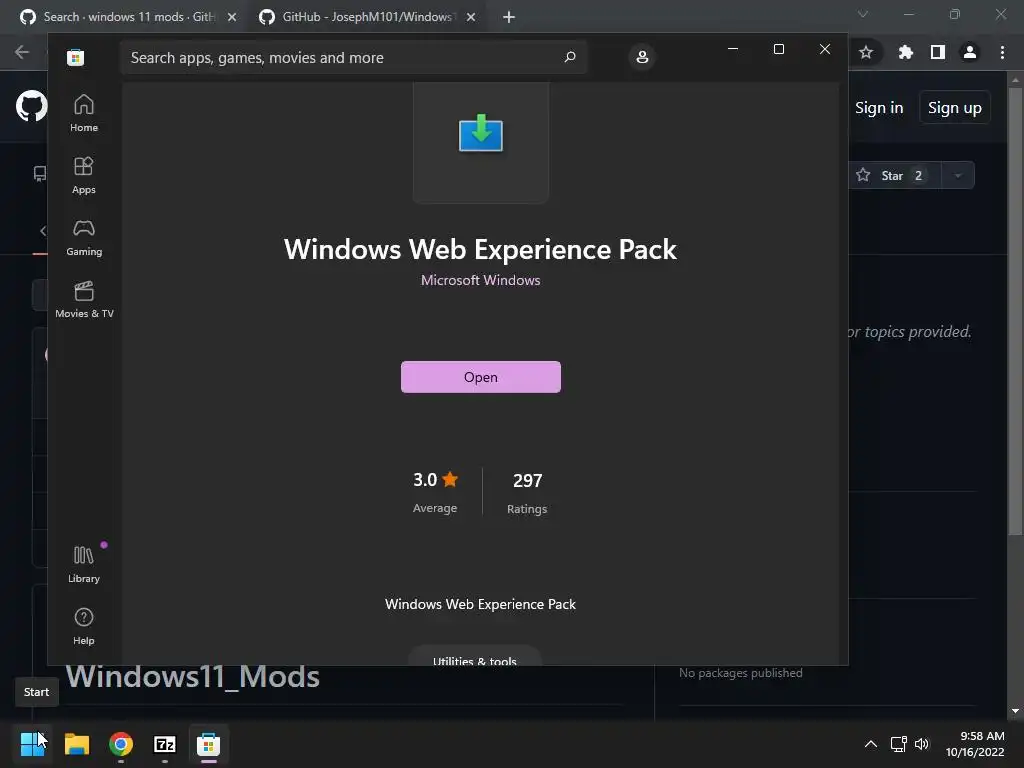1024x768 pixels.
Task: Open Movies & TV section in Store
Action: (x=84, y=300)
